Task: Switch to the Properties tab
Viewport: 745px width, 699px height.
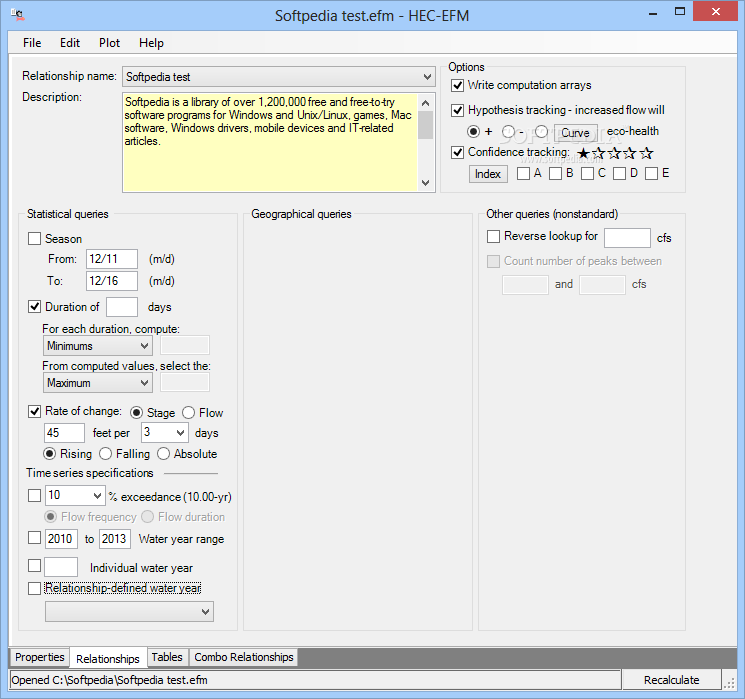Action: tap(39, 657)
